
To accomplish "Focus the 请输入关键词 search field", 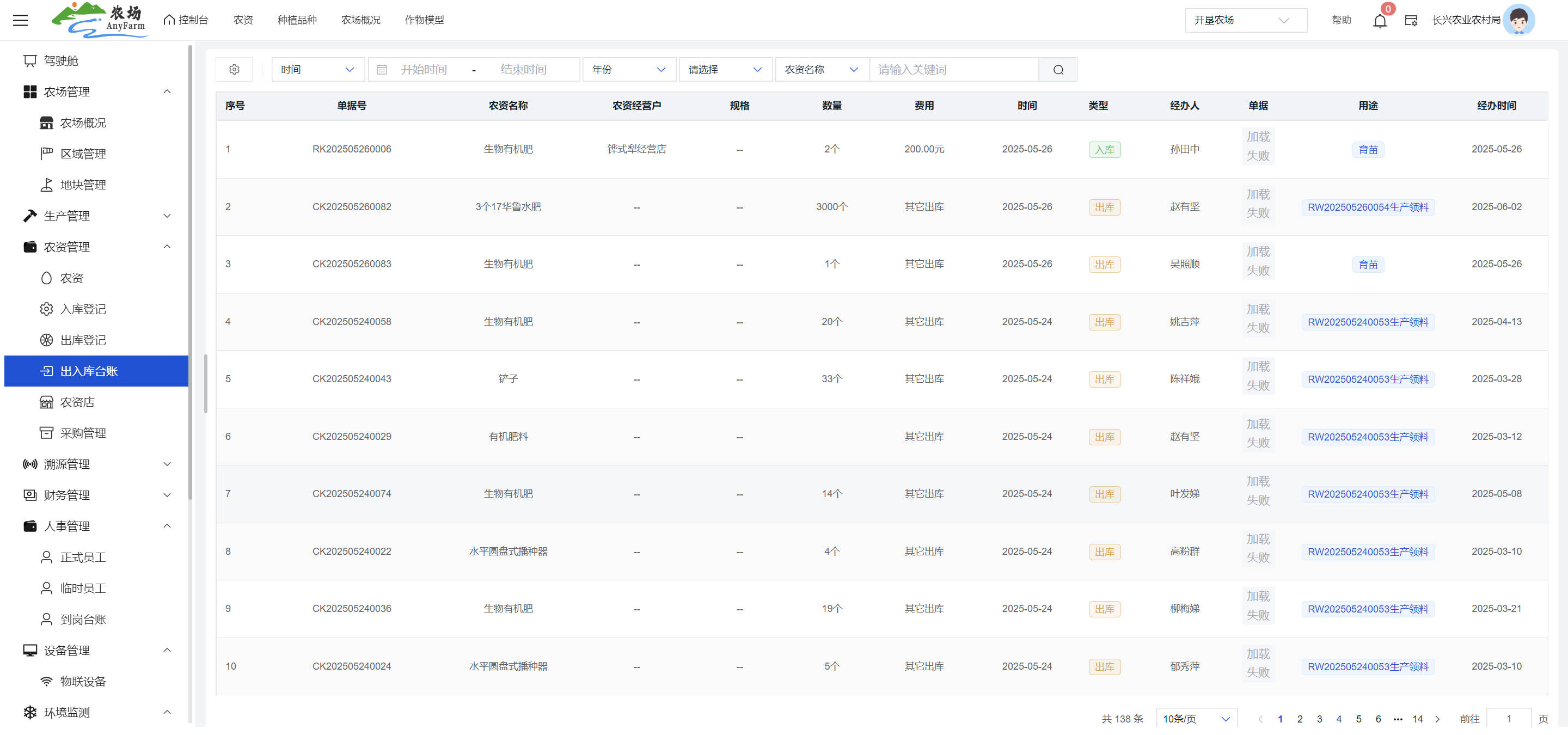I will pyautogui.click(x=953, y=69).
